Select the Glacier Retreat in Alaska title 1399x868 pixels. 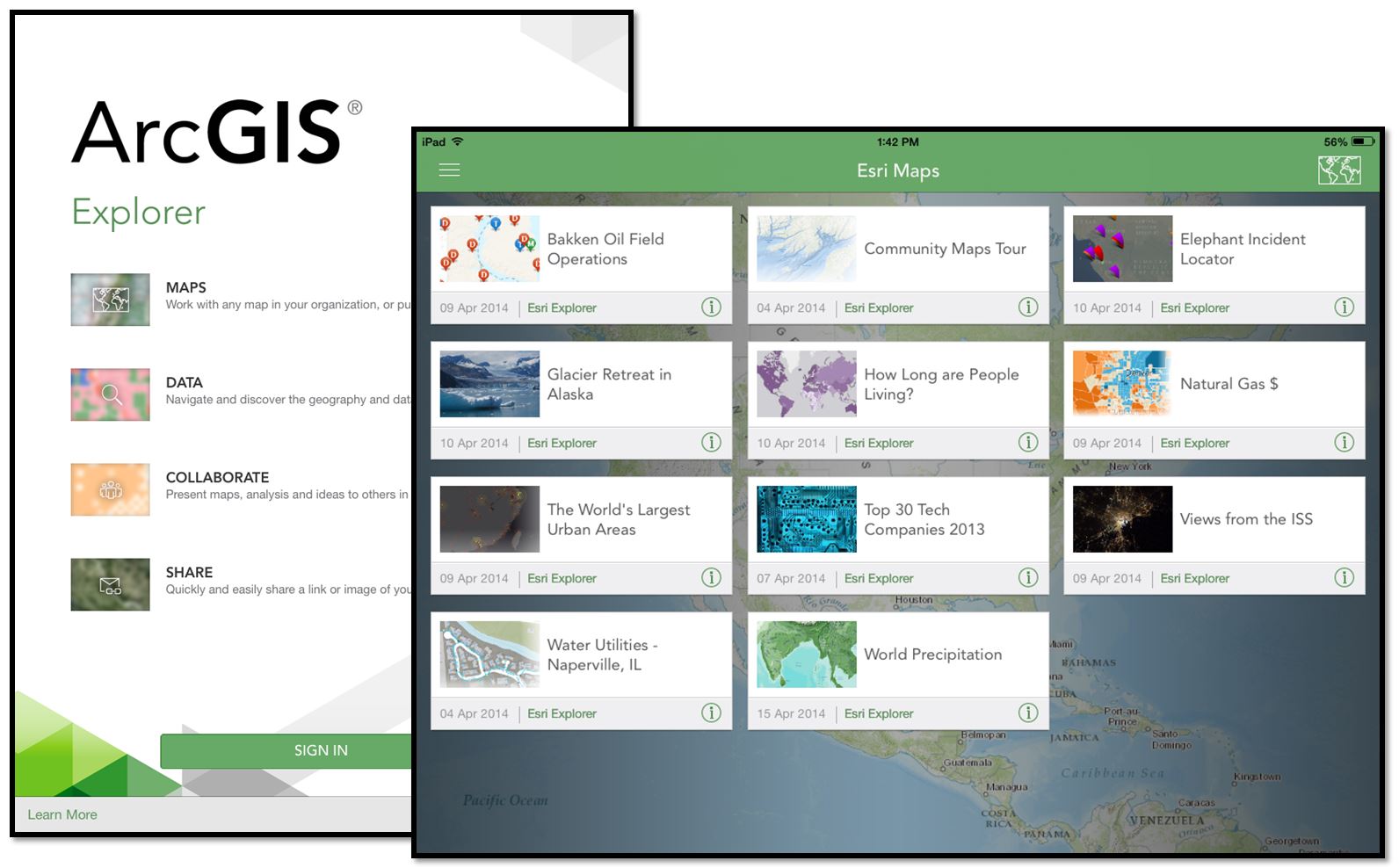point(609,384)
